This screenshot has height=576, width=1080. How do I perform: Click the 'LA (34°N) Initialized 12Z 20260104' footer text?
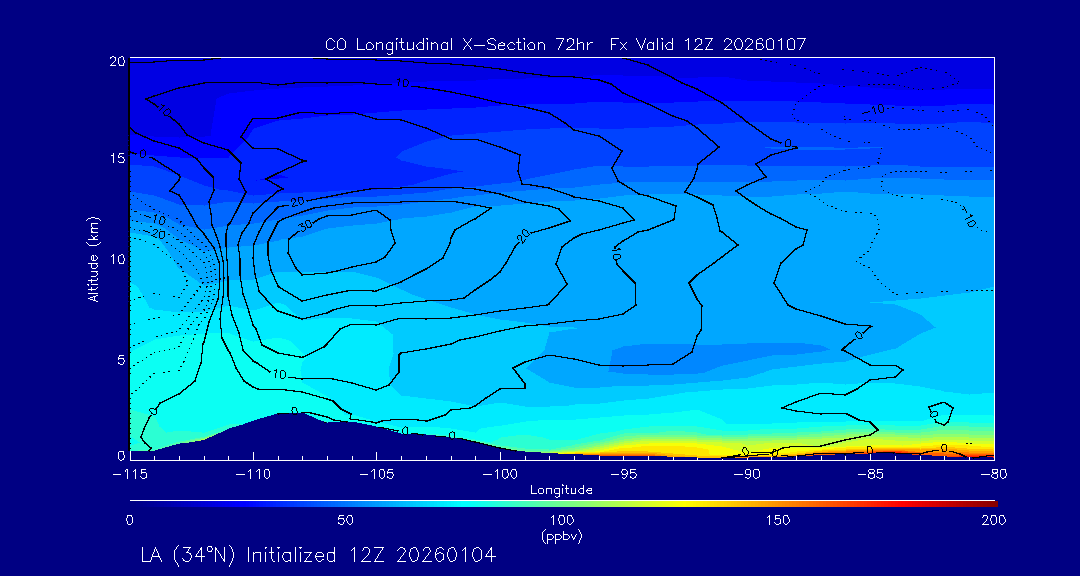(x=318, y=554)
